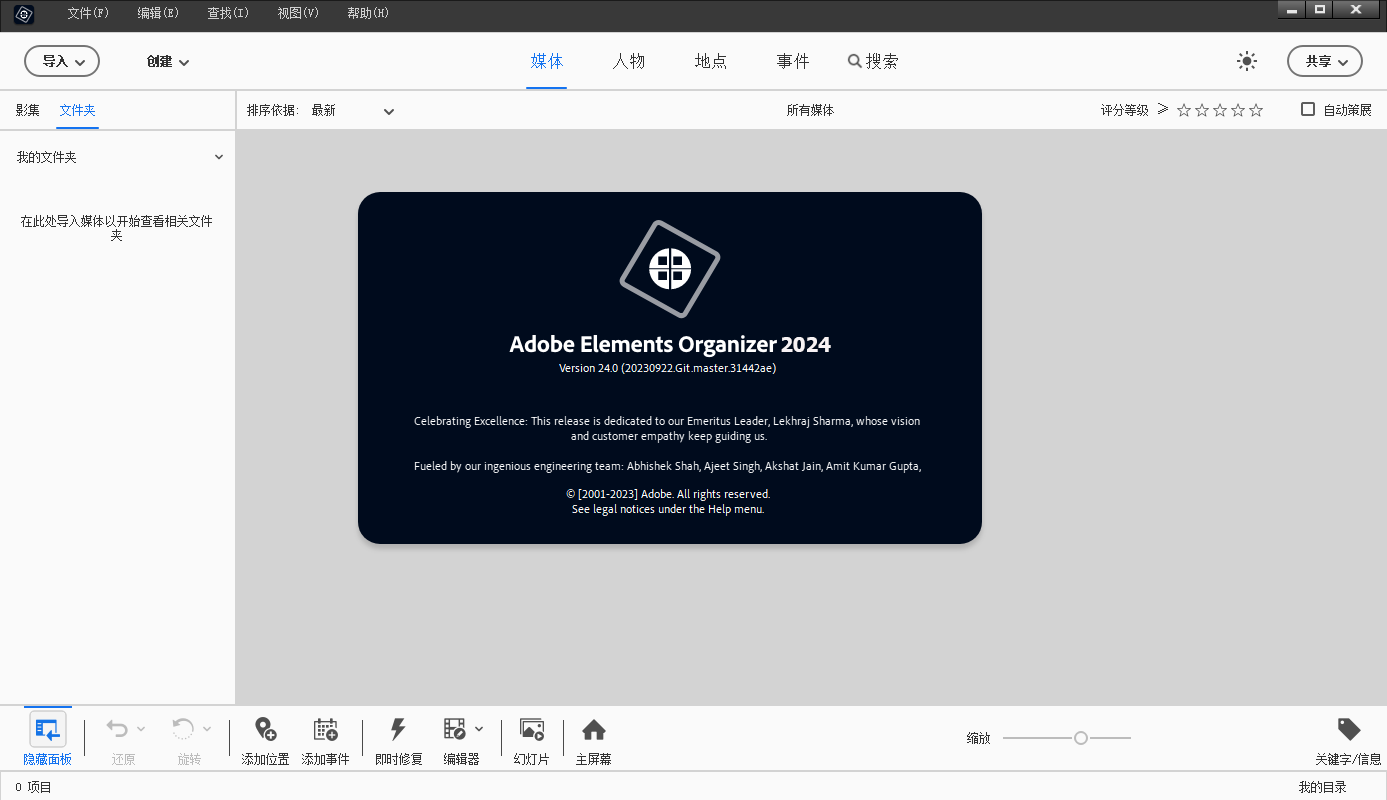Select the 文件夹 folders tab
The image size is (1387, 800).
[78, 110]
